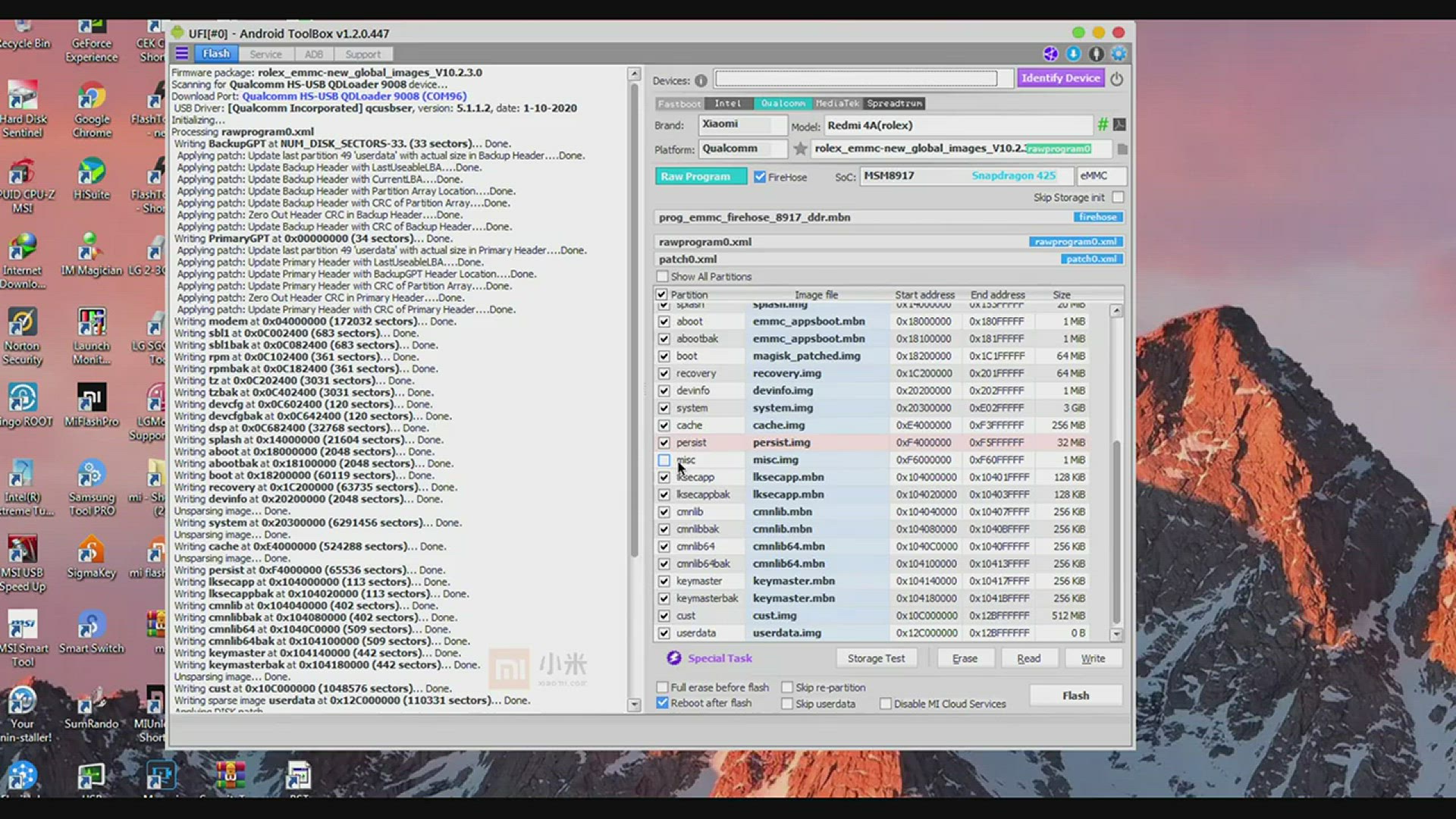Click the Storage Test button
Image resolution: width=1456 pixels, height=819 pixels.
click(876, 658)
